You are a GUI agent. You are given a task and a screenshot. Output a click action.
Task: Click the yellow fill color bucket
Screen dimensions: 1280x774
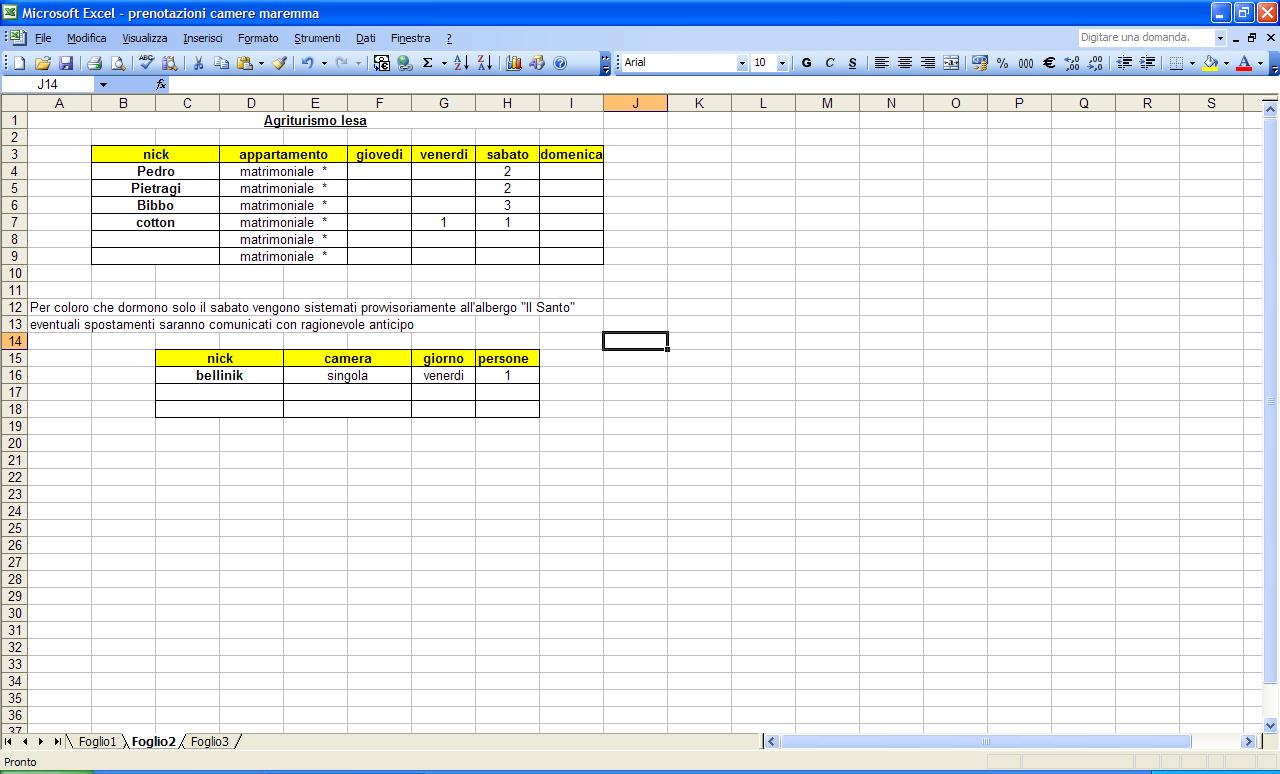[1210, 63]
